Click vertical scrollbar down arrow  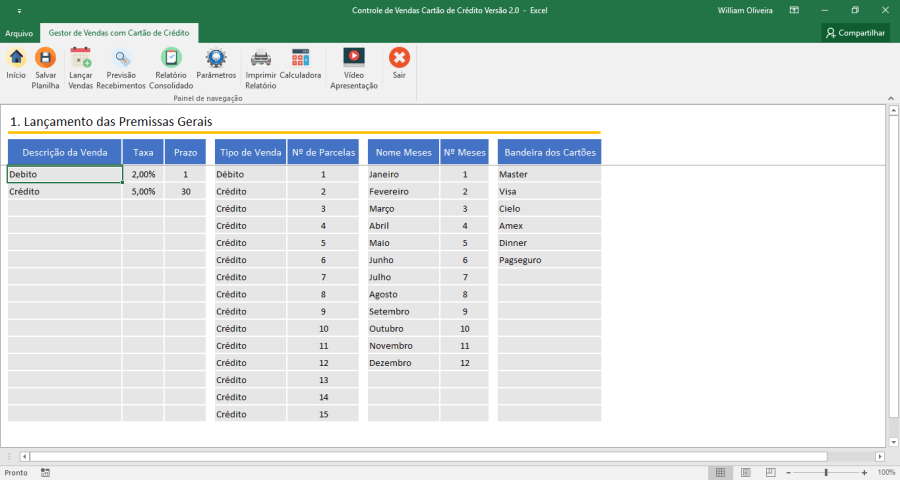click(893, 442)
